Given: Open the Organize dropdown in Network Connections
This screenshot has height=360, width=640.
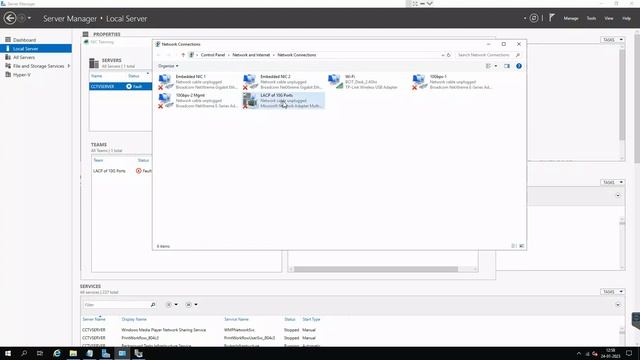Looking at the screenshot, I should (x=168, y=66).
